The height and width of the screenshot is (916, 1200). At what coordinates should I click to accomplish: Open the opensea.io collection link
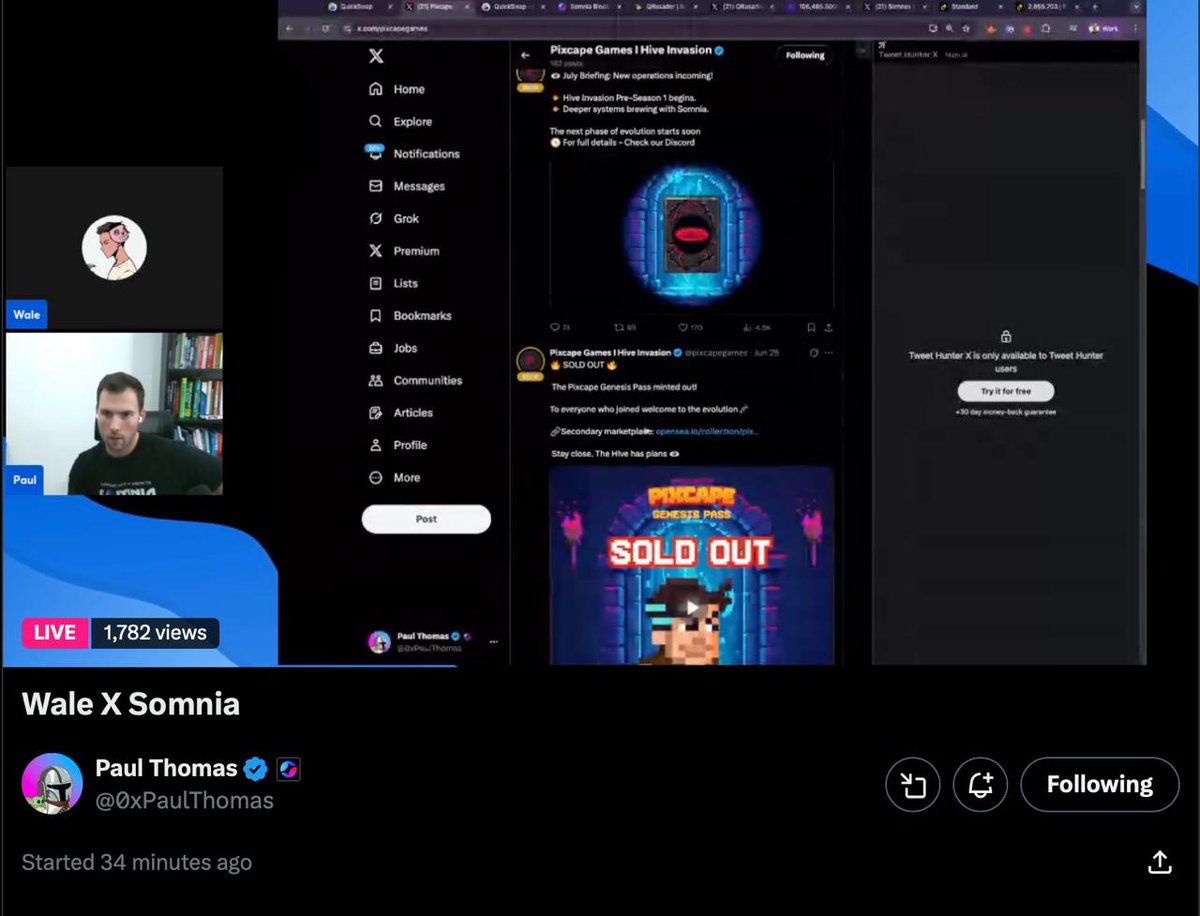click(707, 431)
